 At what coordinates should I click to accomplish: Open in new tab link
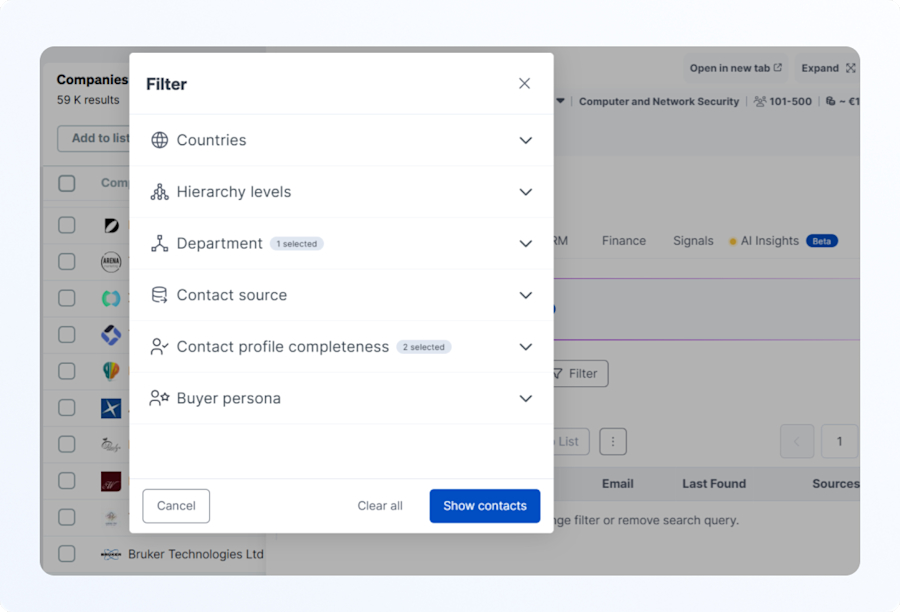pos(736,68)
